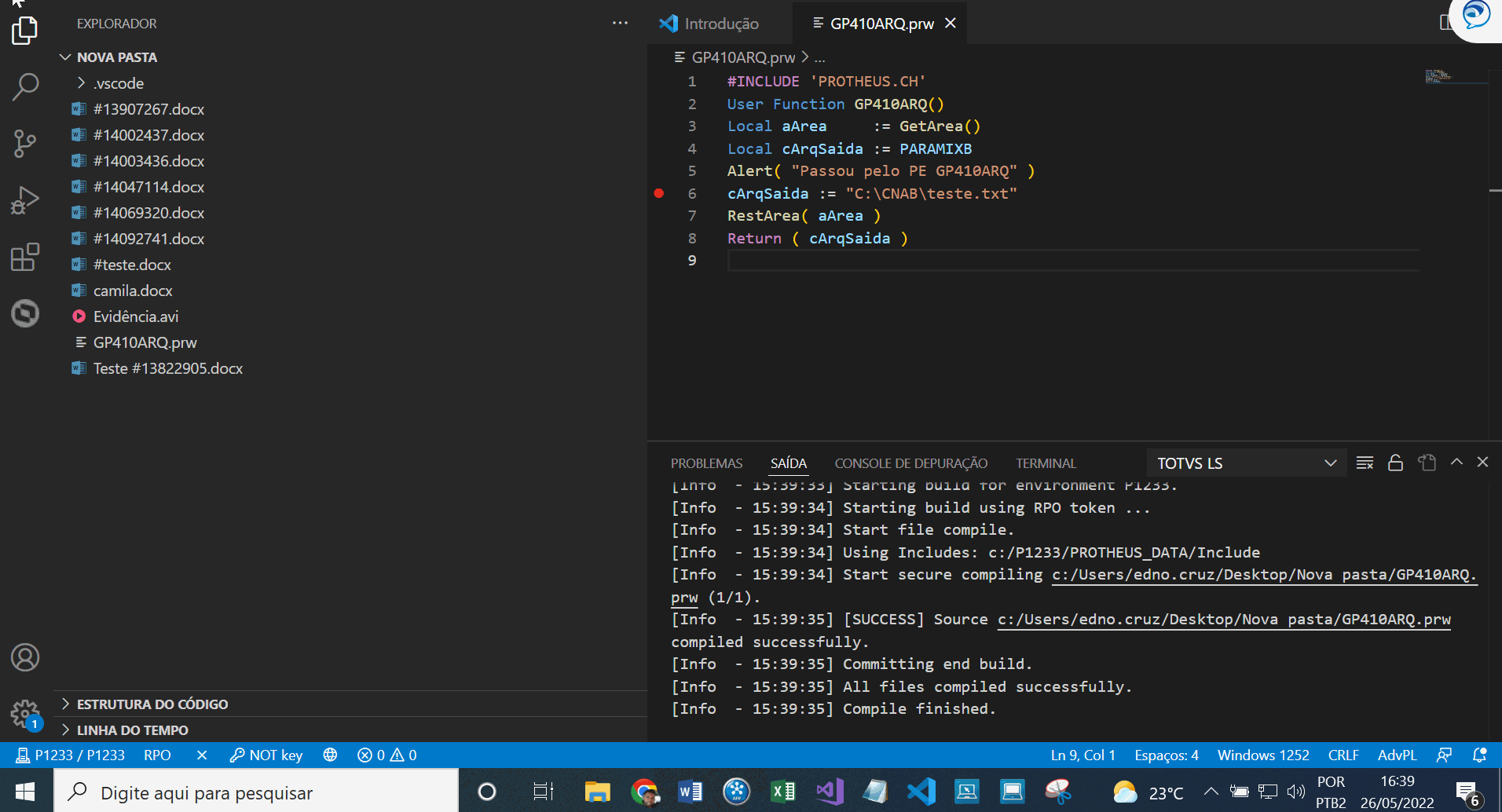
Task: Open the Accounts menu
Action: tap(25, 657)
